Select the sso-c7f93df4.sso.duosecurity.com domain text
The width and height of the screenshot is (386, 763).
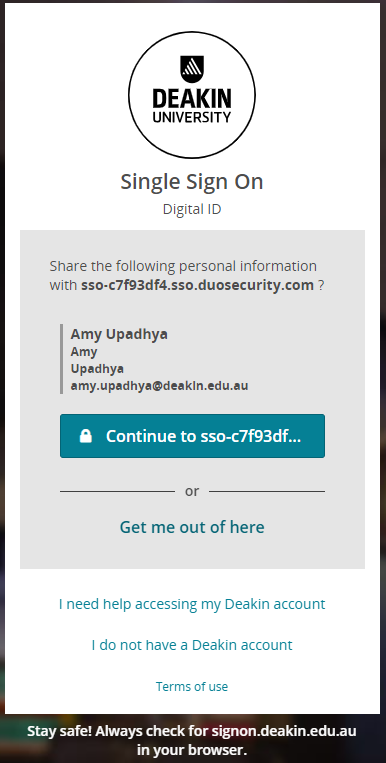197,285
